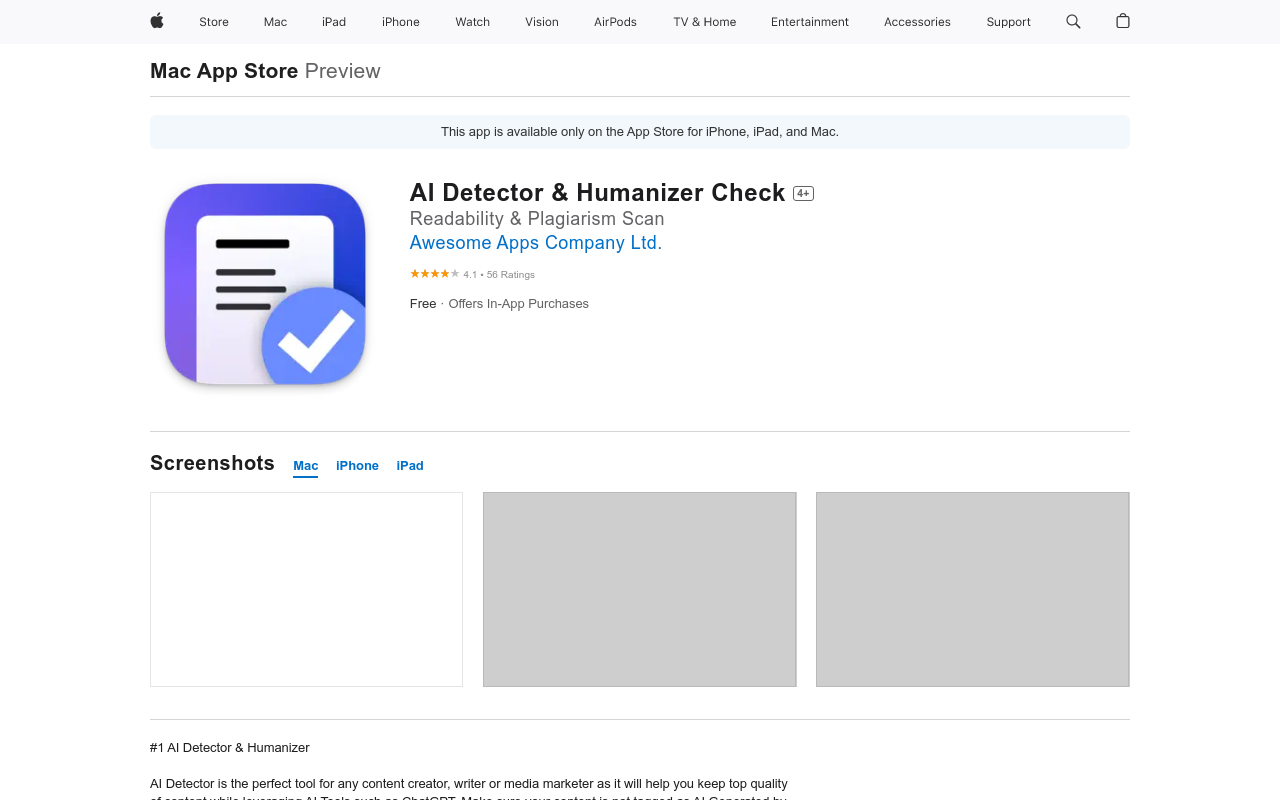Click 'Offers In-App Purchases' text

tap(518, 304)
